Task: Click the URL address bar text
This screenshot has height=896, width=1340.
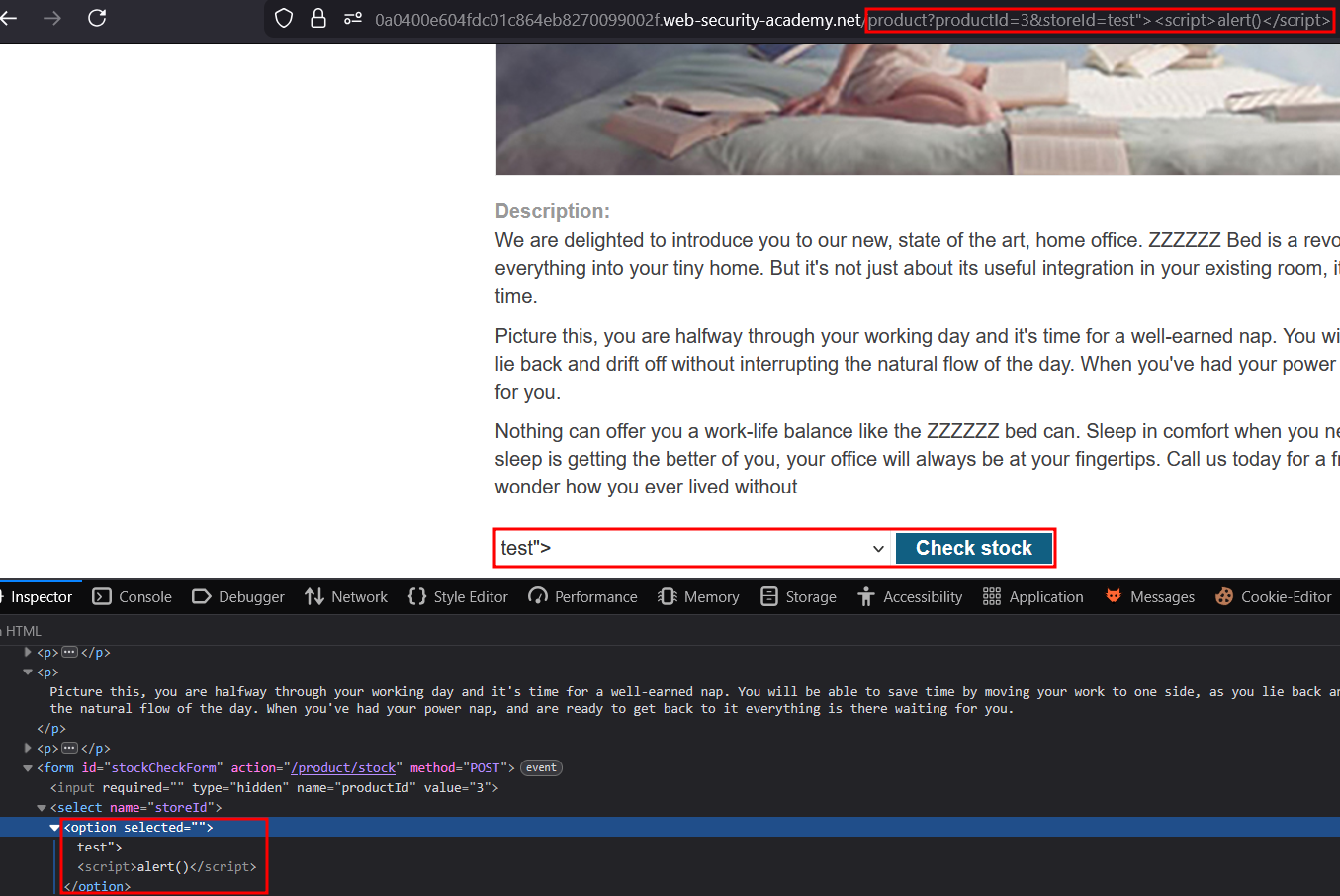Action: pyautogui.click(x=613, y=20)
